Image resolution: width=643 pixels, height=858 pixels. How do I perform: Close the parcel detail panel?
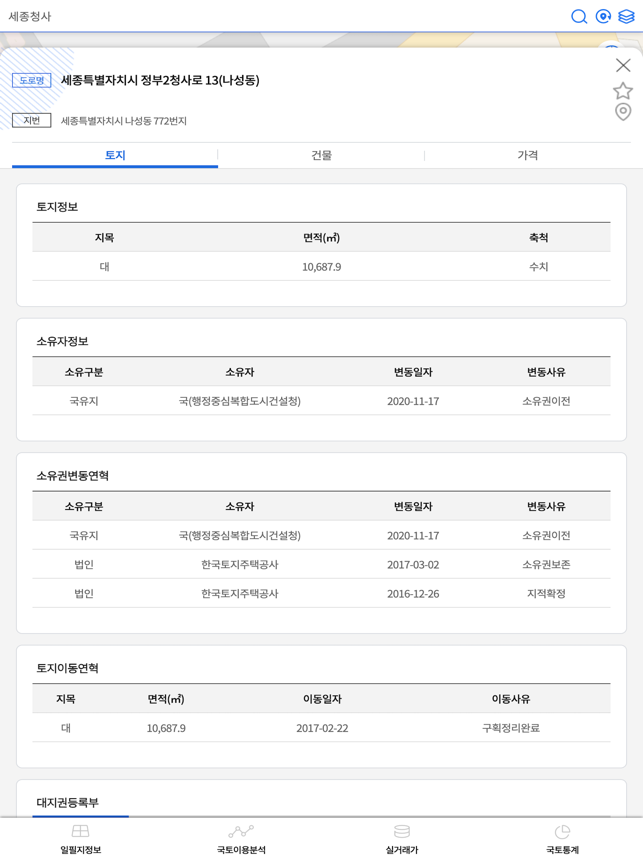[623, 65]
